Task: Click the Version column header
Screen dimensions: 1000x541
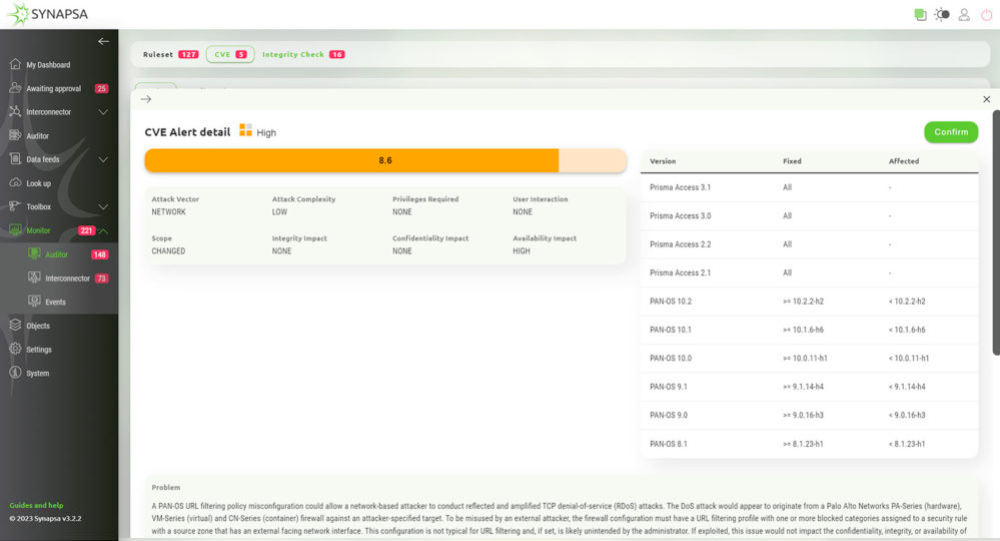Action: [x=663, y=161]
